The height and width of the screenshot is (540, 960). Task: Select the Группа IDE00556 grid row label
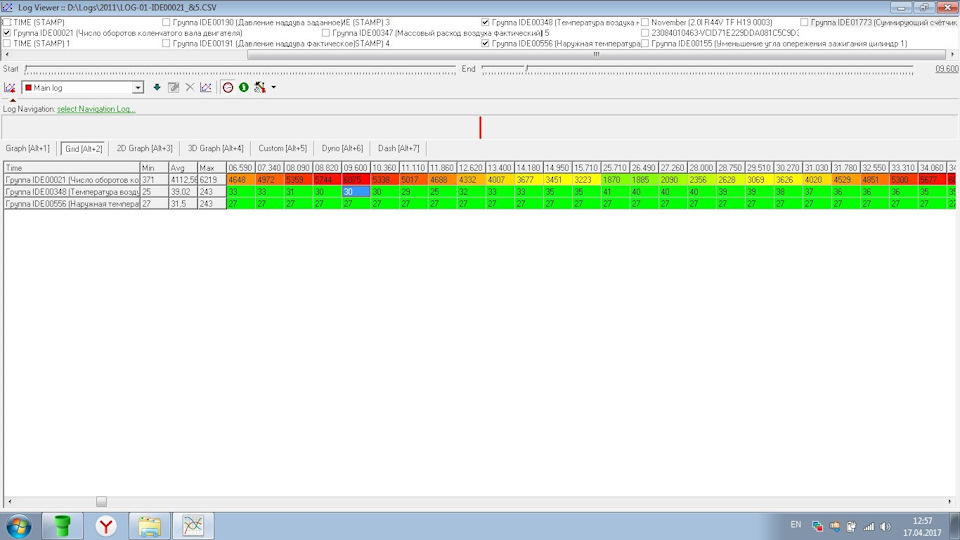[72, 203]
